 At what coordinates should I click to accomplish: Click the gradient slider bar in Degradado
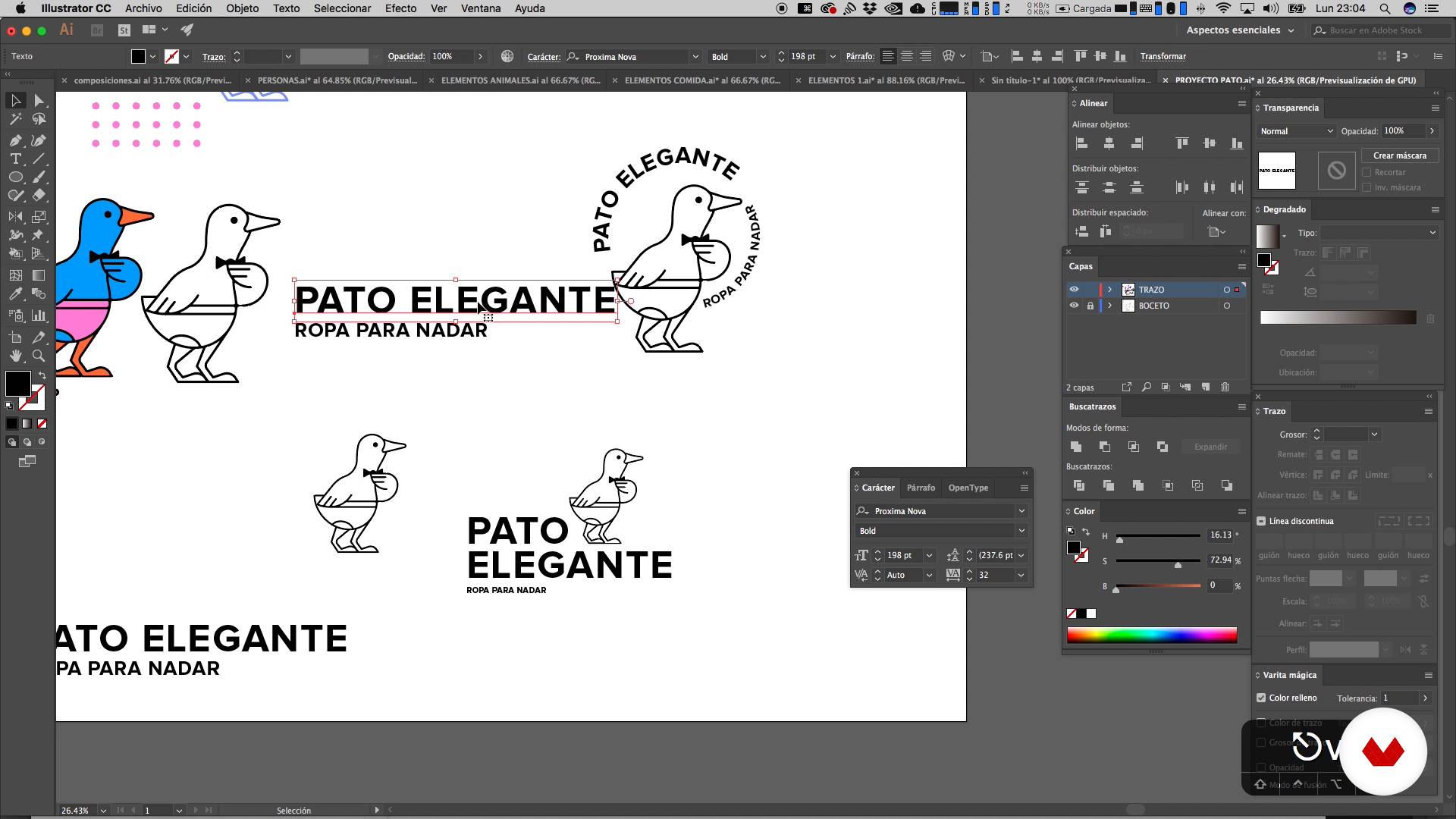click(1338, 318)
